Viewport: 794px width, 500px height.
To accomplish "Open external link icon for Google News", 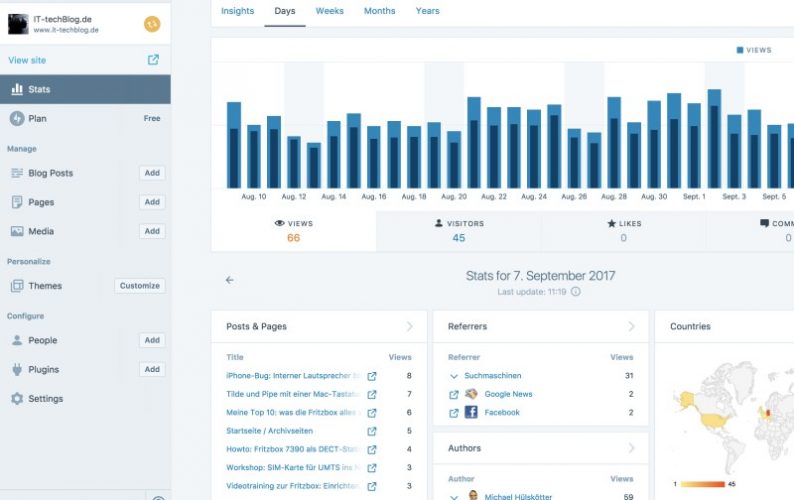I will point(454,395).
